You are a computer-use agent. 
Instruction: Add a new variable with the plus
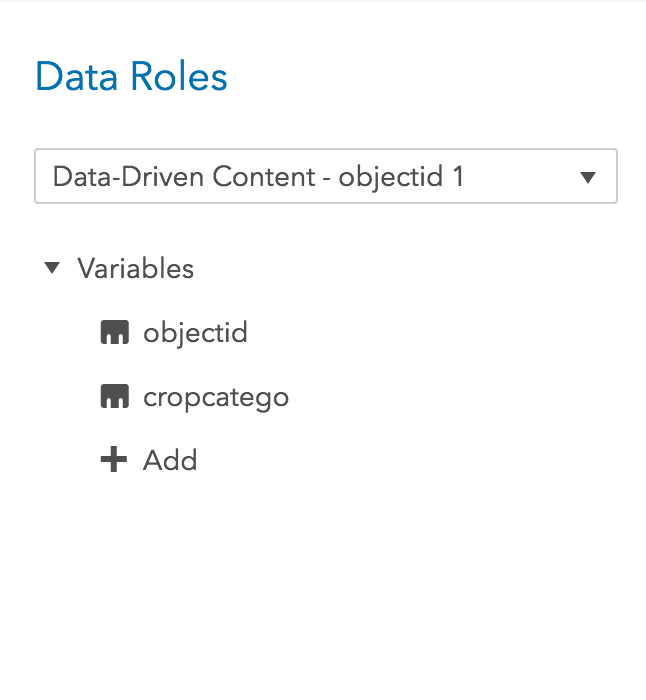pos(115,460)
